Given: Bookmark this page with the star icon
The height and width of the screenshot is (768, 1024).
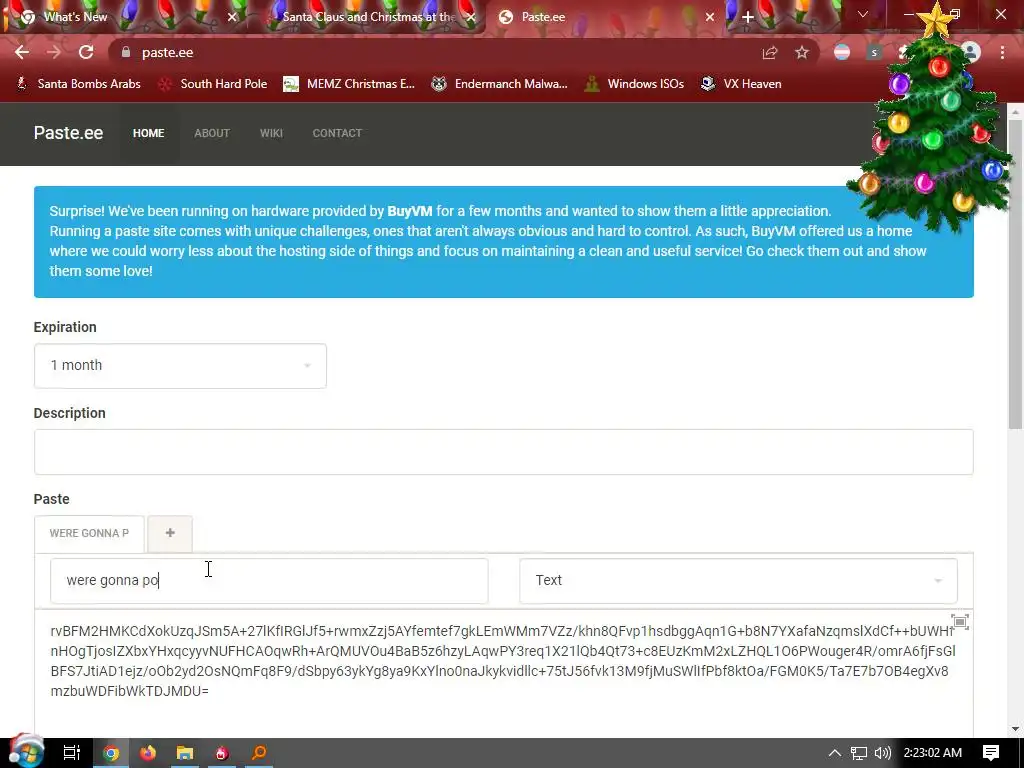Looking at the screenshot, I should click(x=802, y=52).
